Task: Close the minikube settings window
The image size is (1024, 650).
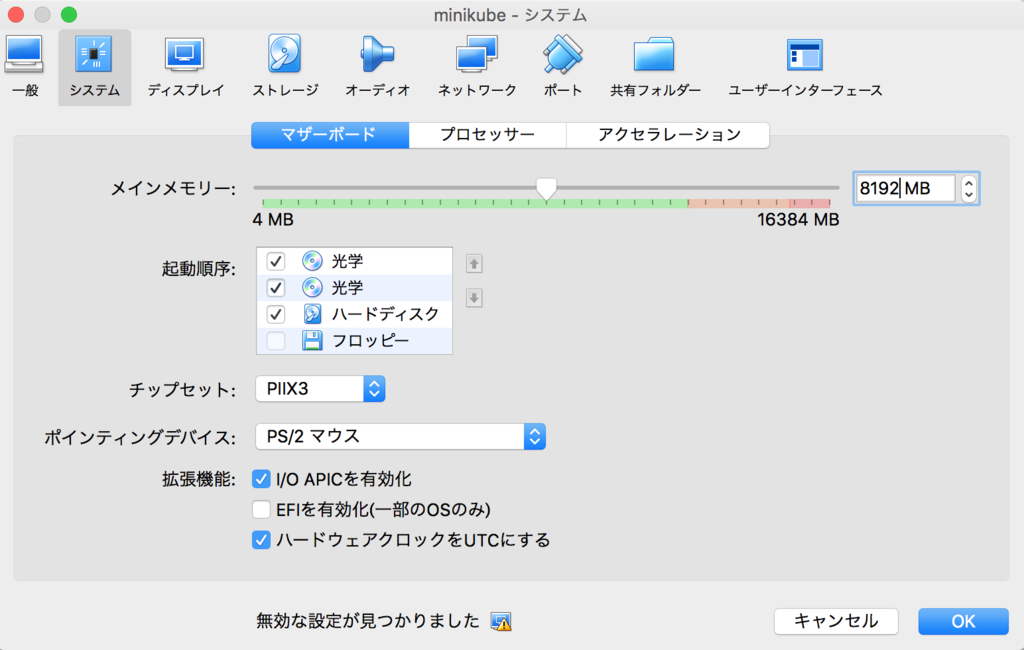Action: click(16, 14)
